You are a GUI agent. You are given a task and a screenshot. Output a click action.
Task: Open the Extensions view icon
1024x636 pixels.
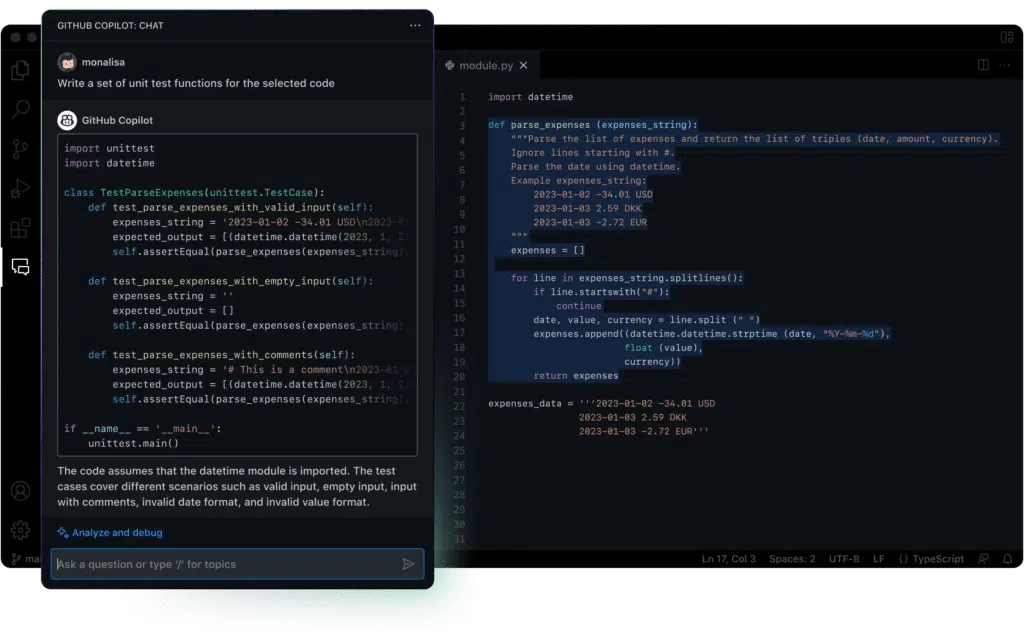[20, 228]
